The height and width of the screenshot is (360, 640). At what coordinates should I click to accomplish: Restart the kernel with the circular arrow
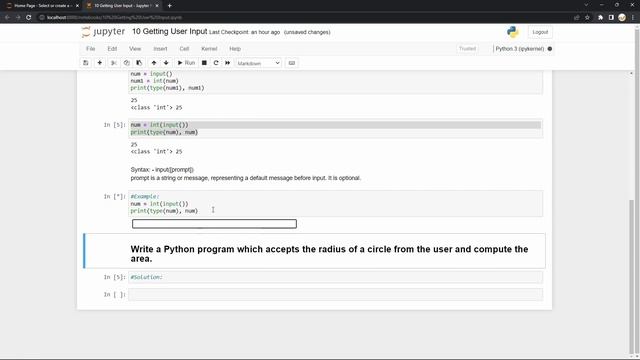tap(216, 63)
